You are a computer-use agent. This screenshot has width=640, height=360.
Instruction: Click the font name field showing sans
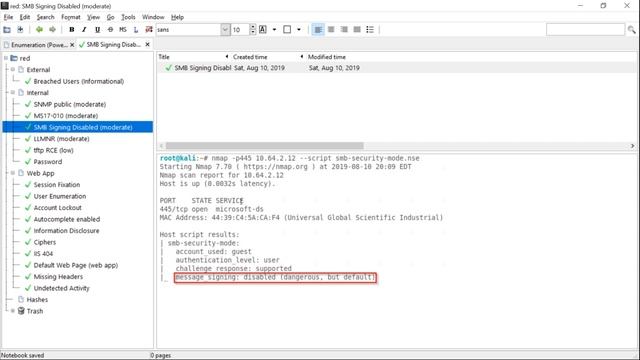pos(188,29)
